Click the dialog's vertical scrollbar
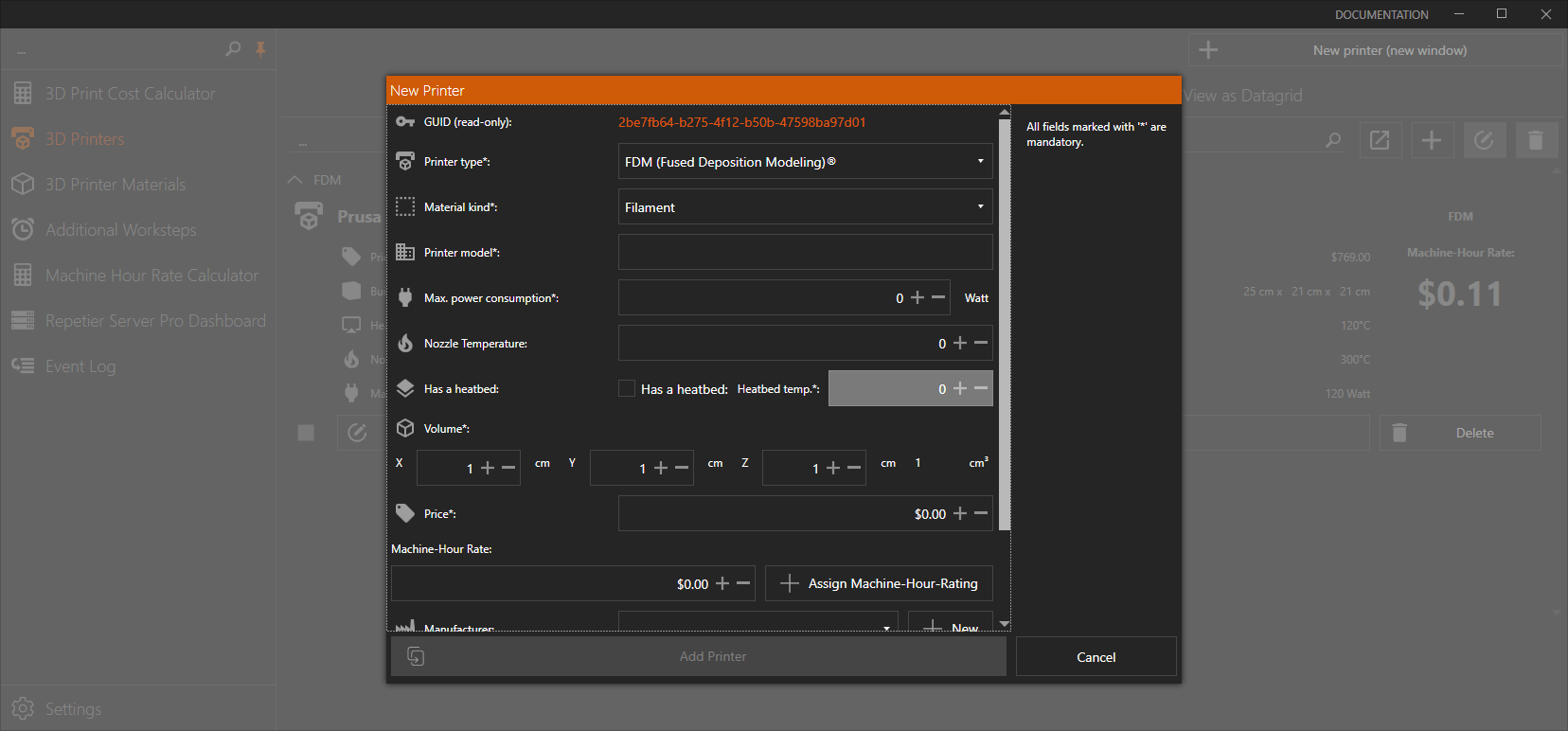The image size is (1568, 731). [x=1005, y=322]
